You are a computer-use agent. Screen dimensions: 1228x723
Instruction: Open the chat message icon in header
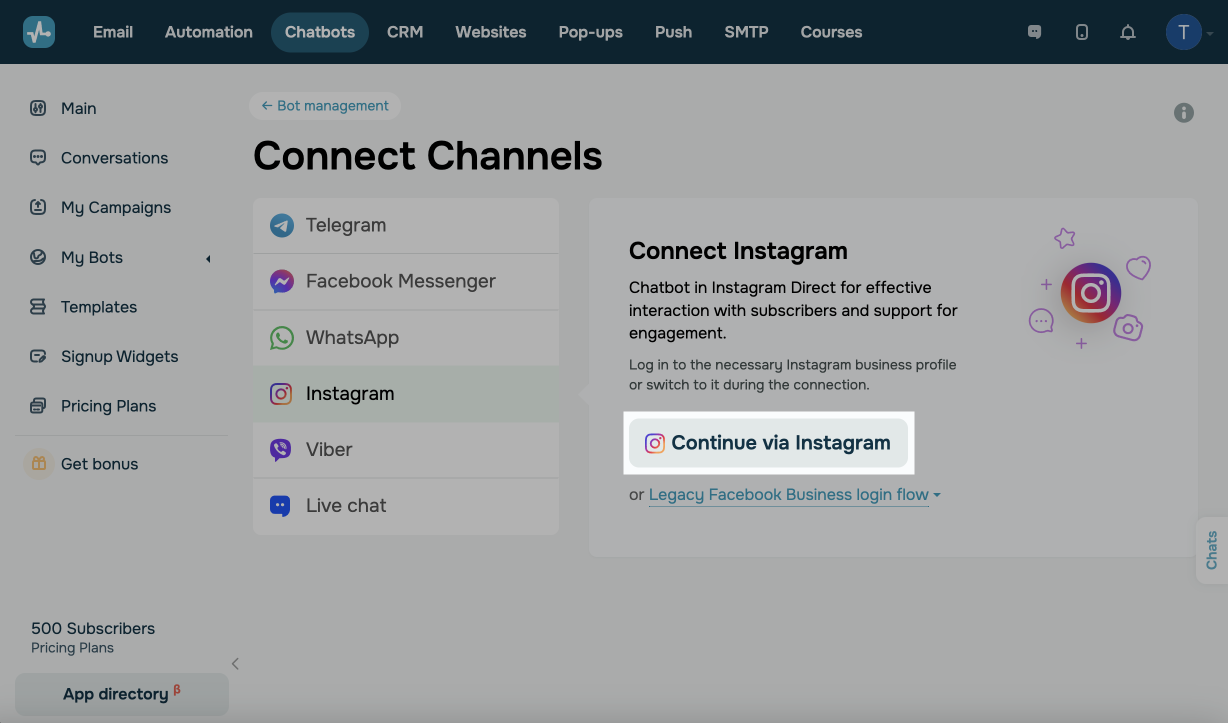pos(1035,32)
